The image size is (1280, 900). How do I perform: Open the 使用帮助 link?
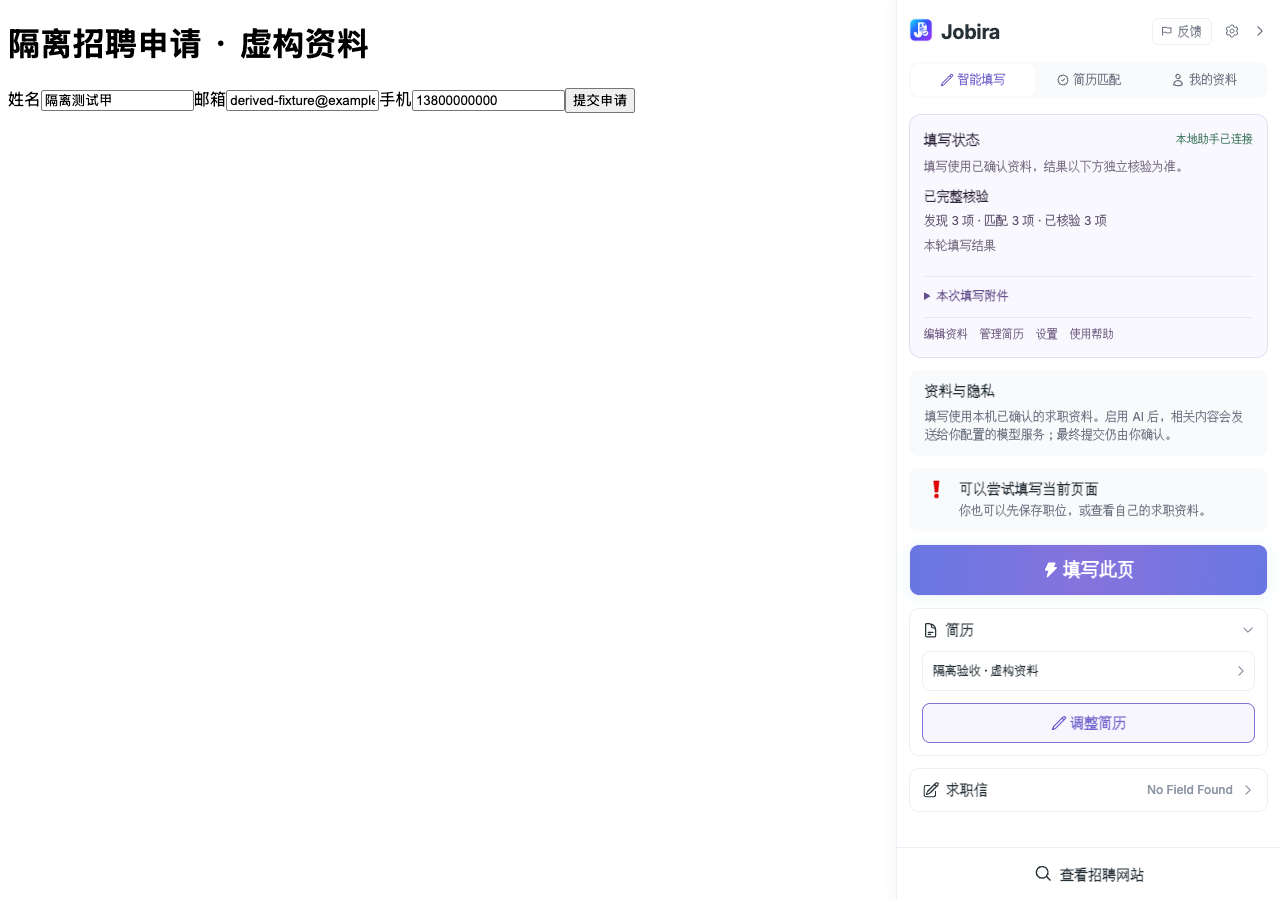pos(1092,334)
